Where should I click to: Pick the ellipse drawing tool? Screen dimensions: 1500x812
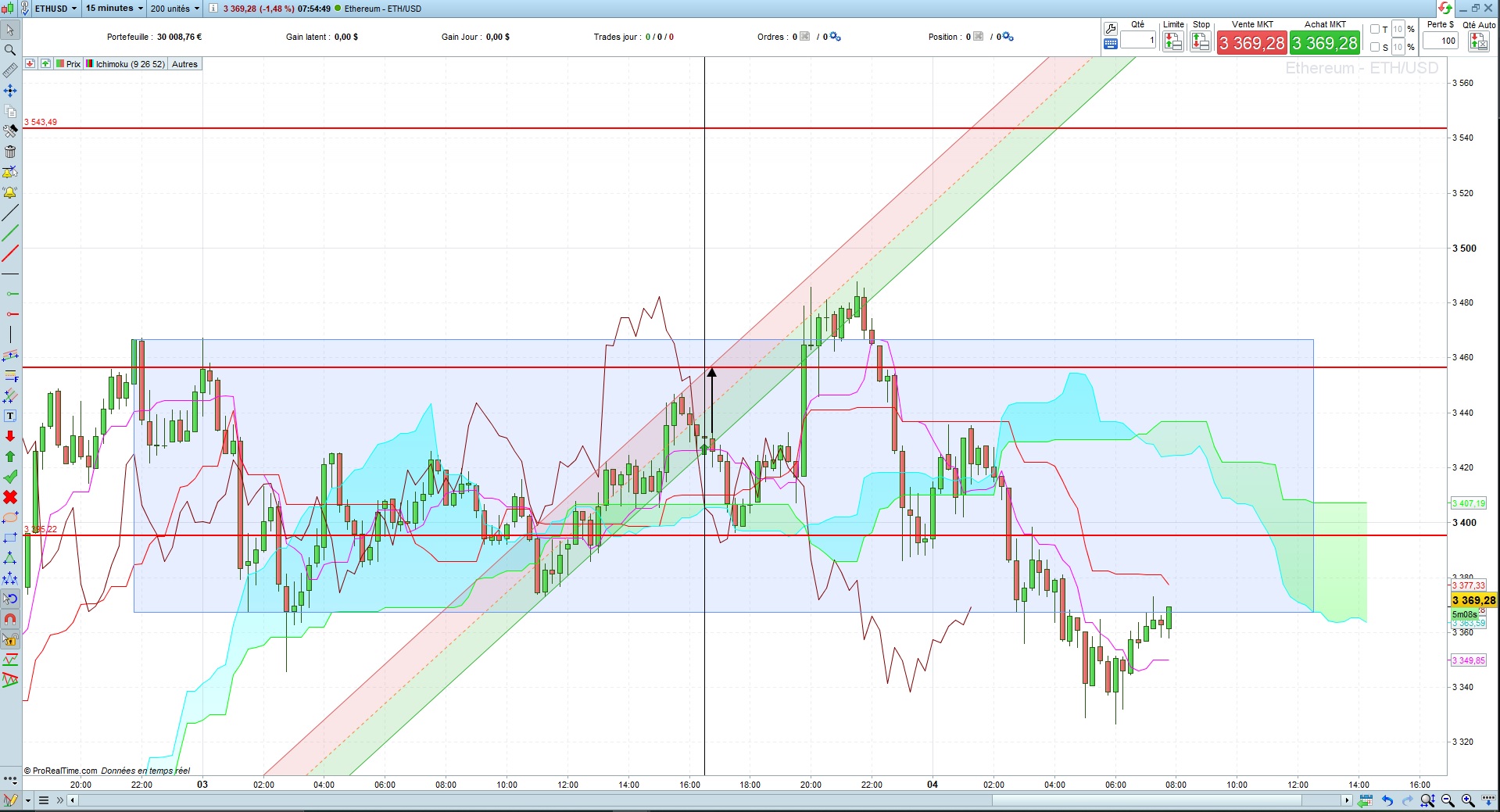click(x=10, y=517)
